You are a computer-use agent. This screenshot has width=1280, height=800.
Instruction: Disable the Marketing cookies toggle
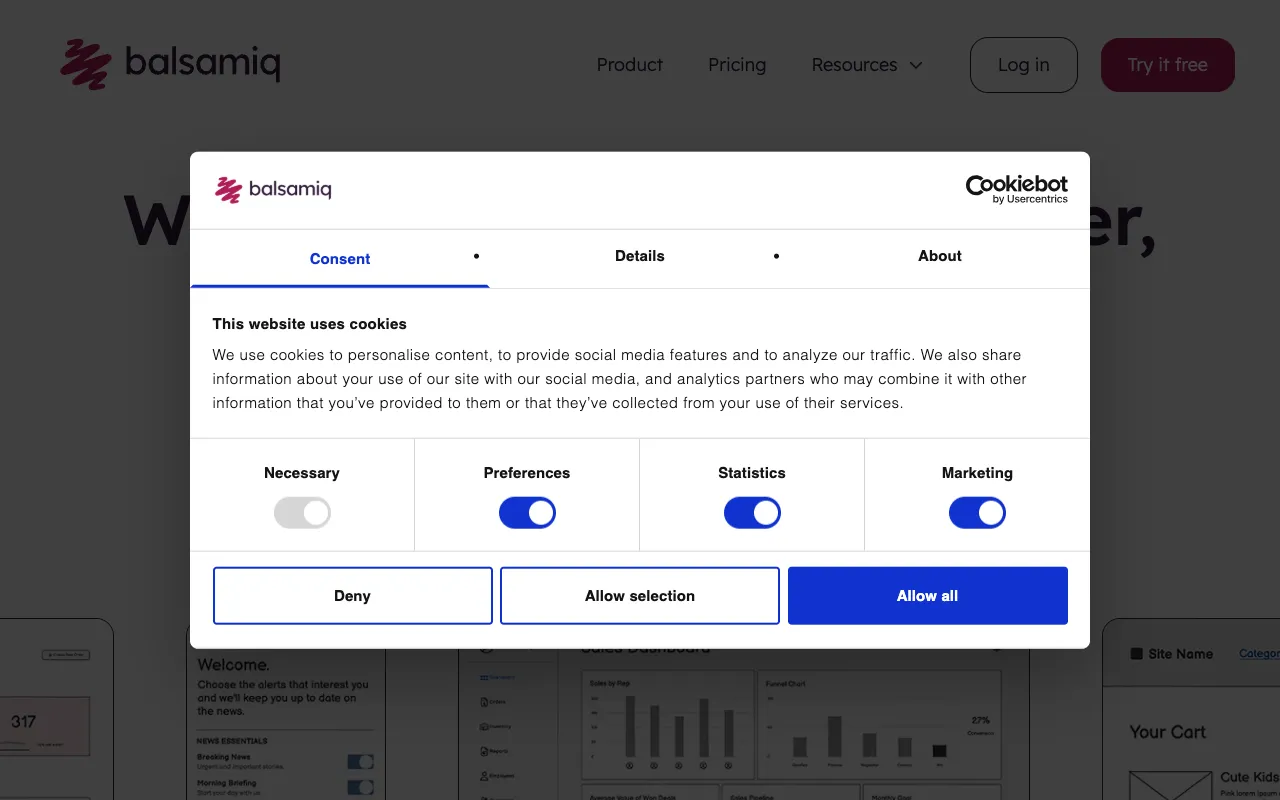click(x=977, y=512)
